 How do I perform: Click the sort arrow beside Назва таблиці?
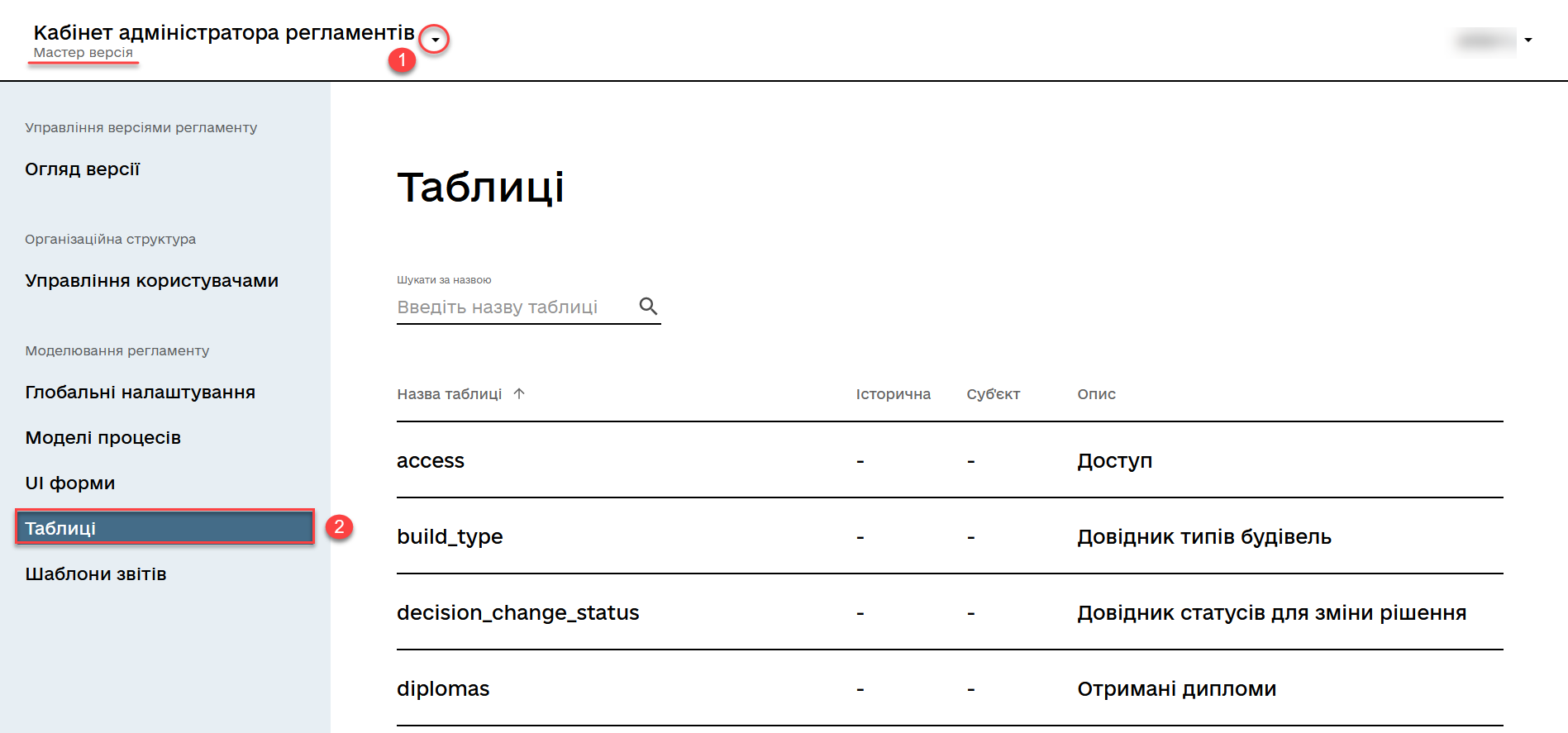[519, 393]
